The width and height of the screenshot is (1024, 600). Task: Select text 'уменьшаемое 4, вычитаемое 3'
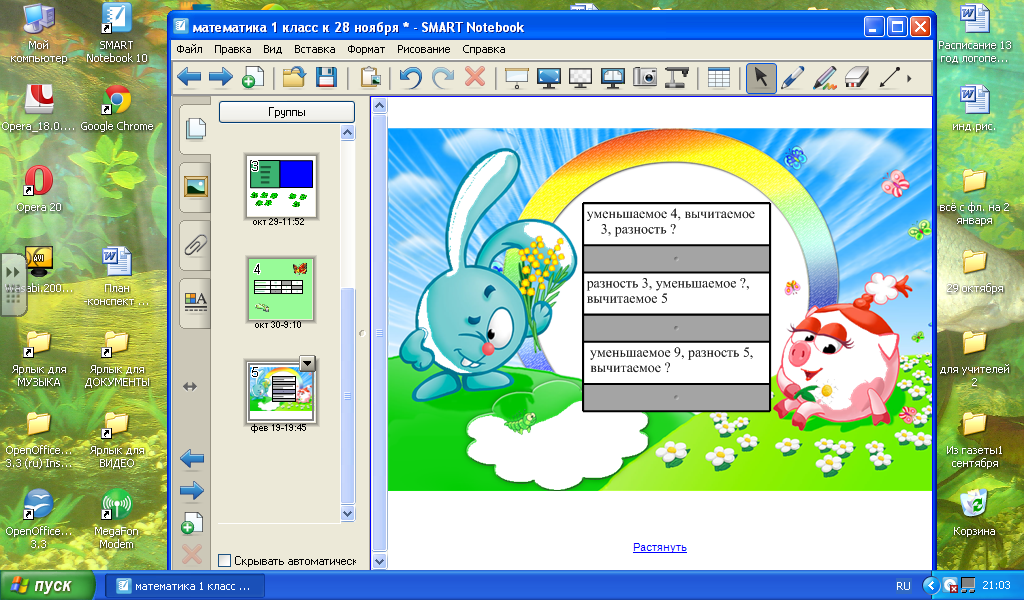[x=671, y=221]
